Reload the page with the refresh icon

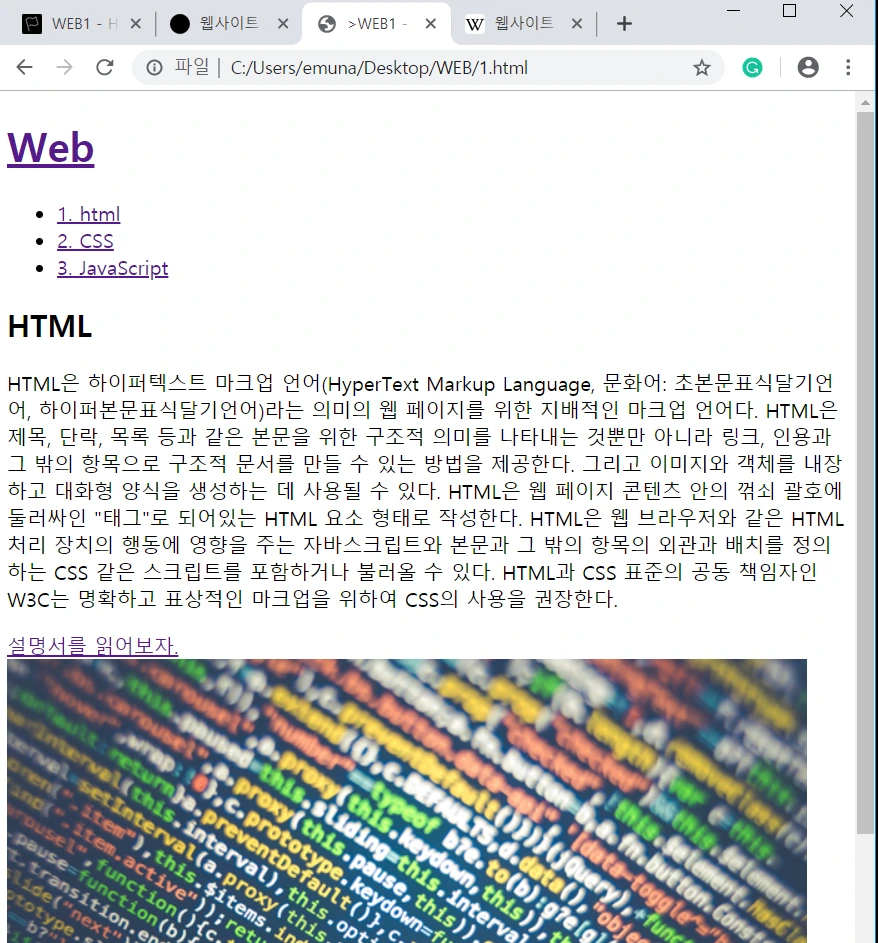point(105,67)
